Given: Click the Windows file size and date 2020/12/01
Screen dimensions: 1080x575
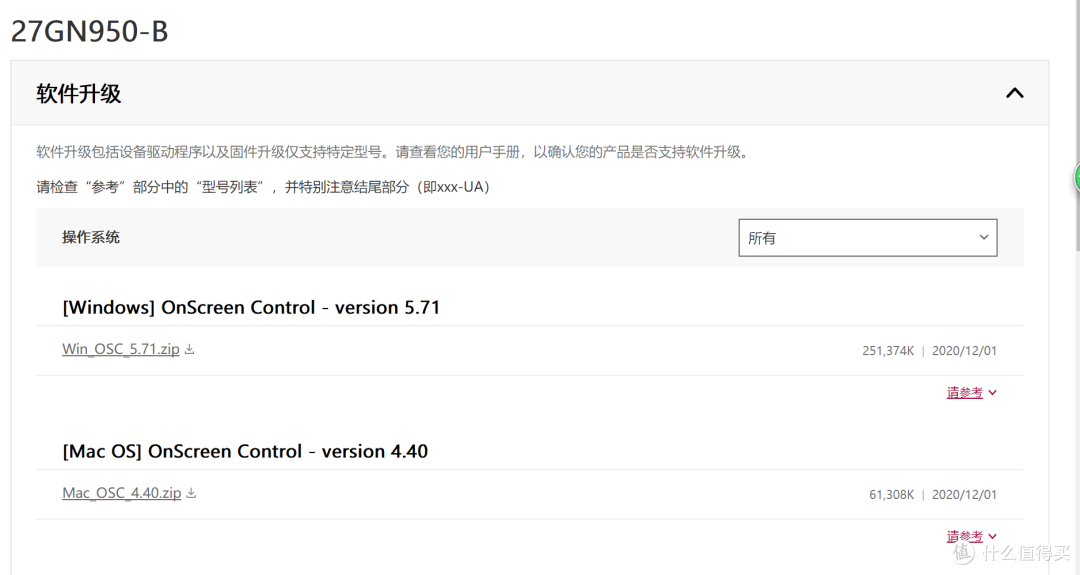Looking at the screenshot, I should tap(929, 351).
